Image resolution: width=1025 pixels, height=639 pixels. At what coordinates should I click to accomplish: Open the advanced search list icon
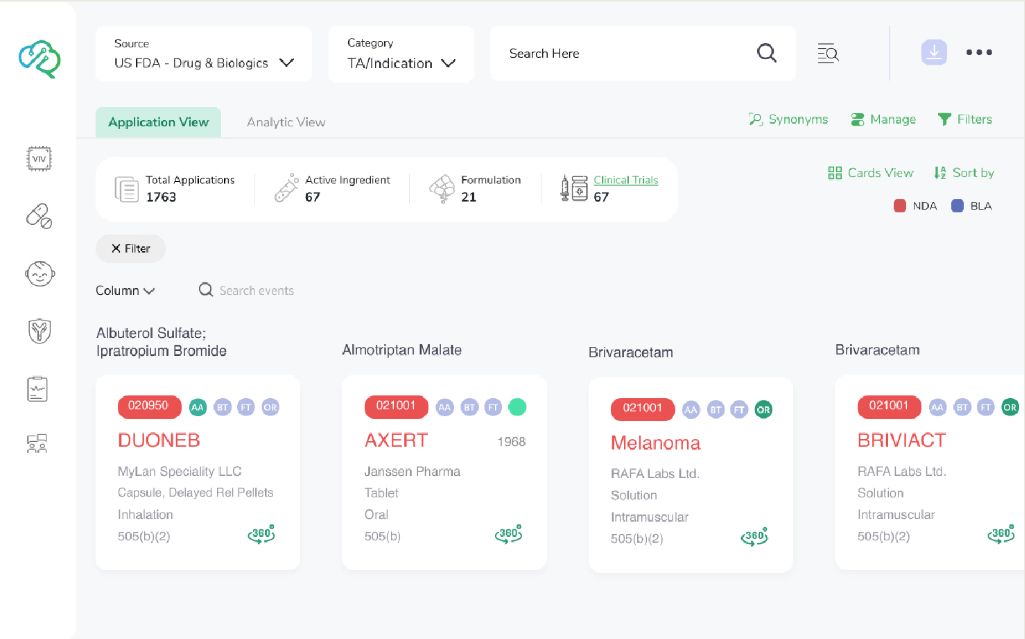click(x=828, y=53)
